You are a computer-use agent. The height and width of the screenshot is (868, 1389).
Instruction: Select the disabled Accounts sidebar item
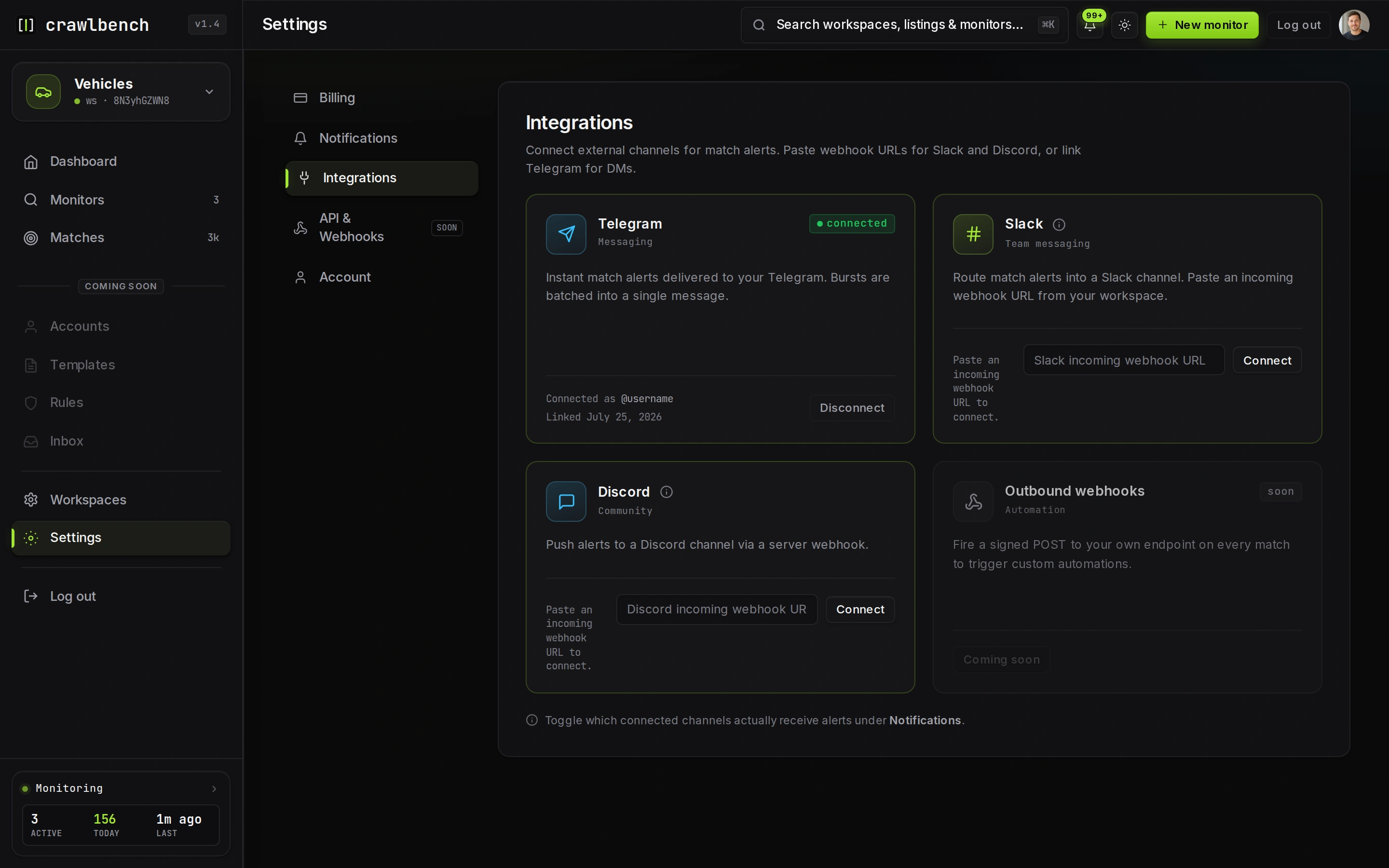tap(121, 326)
